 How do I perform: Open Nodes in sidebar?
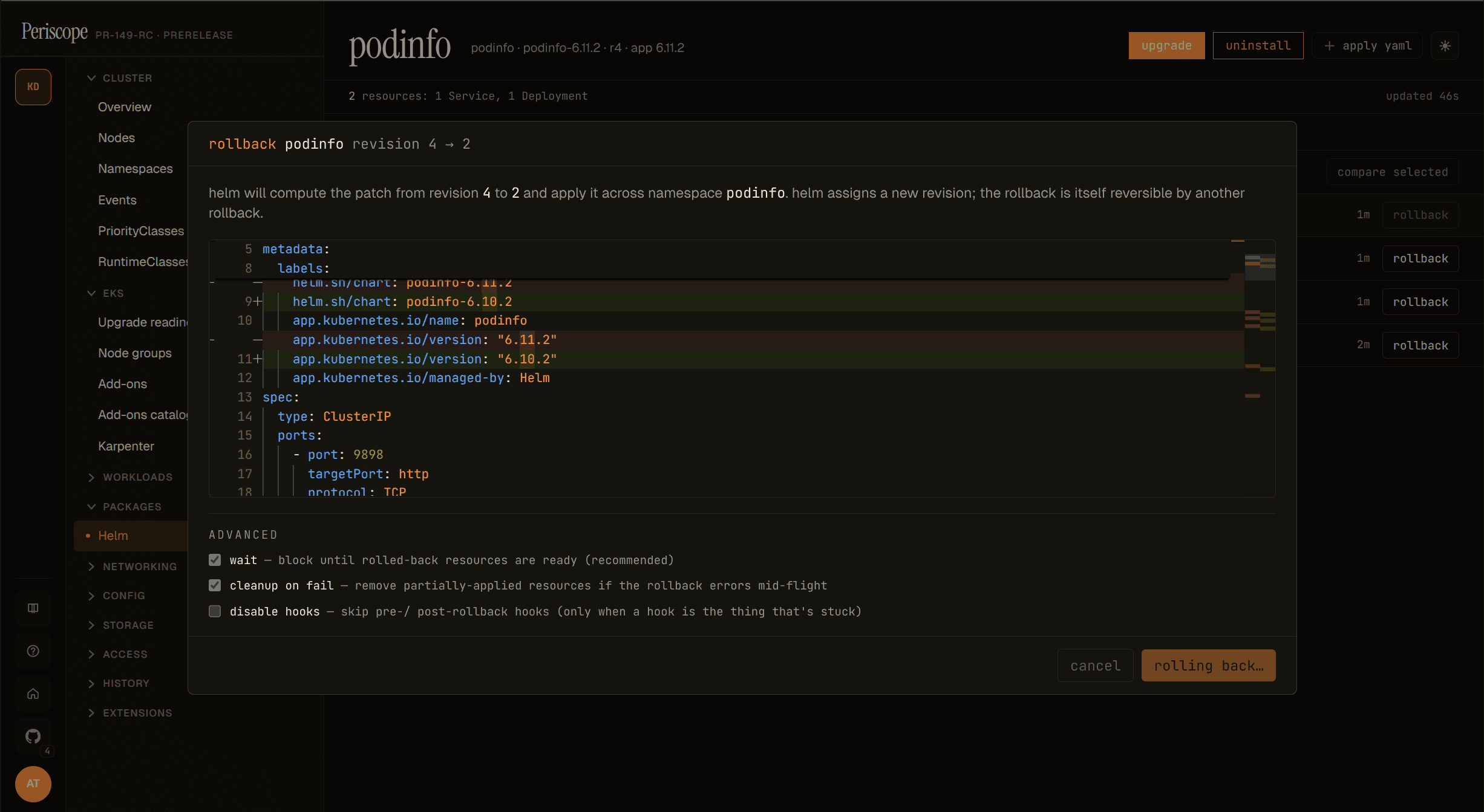tap(116, 138)
